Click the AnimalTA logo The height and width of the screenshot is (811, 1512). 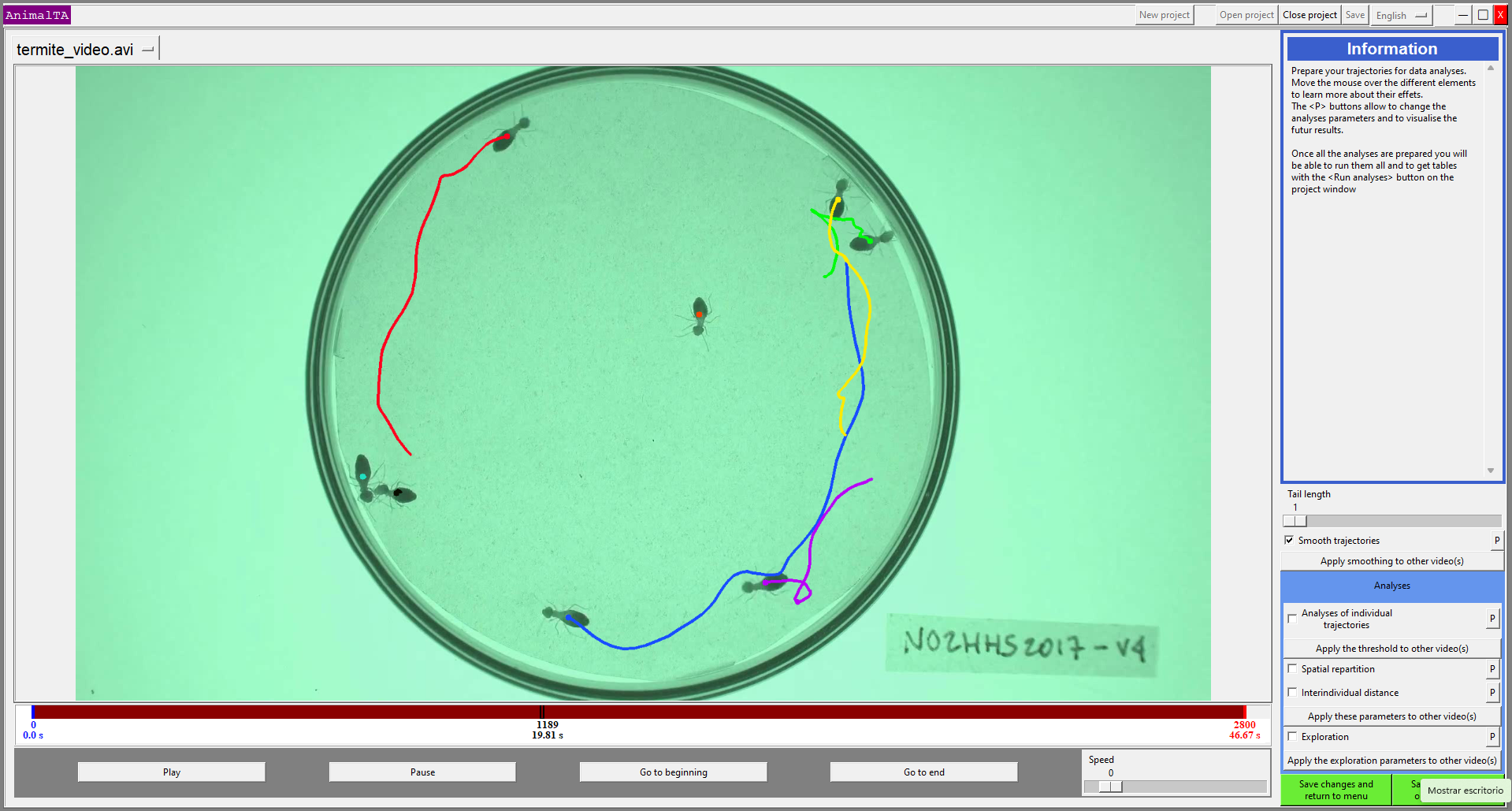click(37, 15)
